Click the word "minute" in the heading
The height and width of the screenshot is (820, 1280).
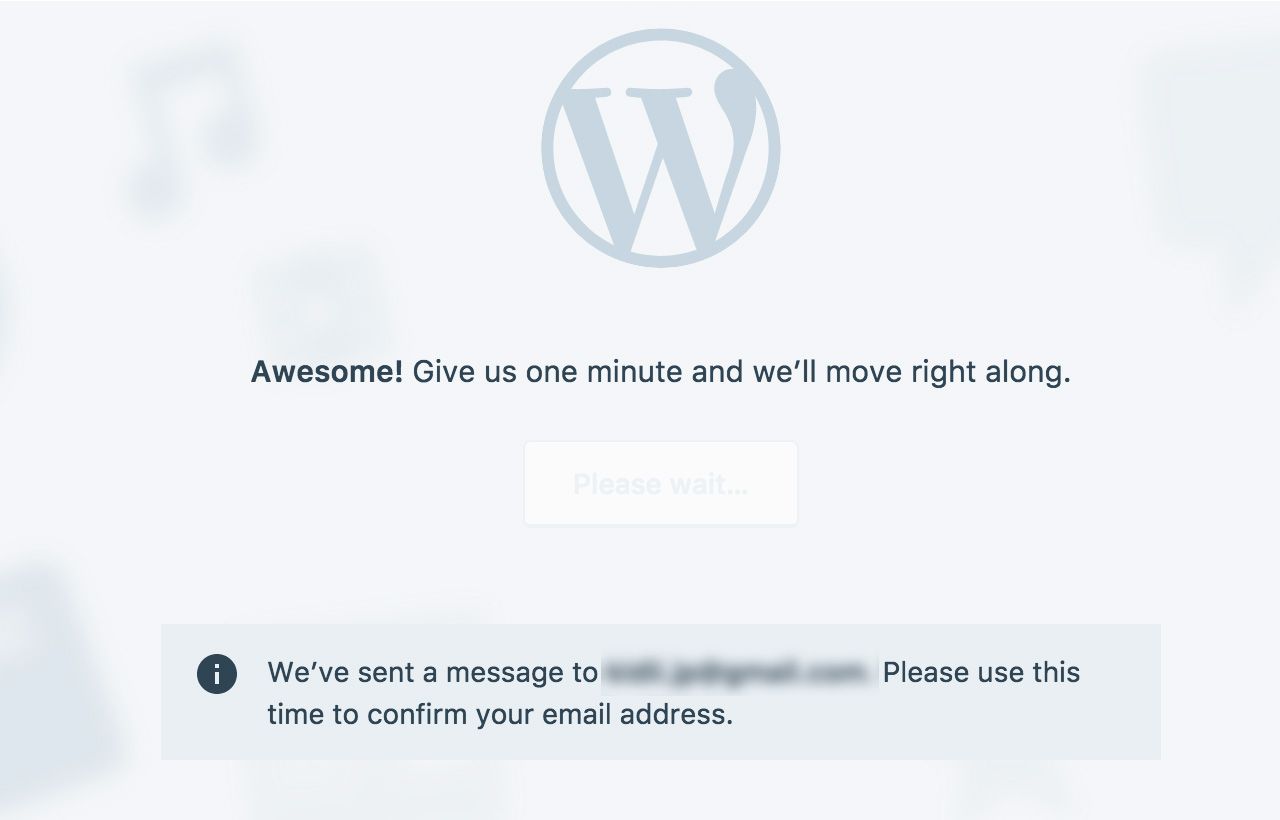(x=635, y=372)
